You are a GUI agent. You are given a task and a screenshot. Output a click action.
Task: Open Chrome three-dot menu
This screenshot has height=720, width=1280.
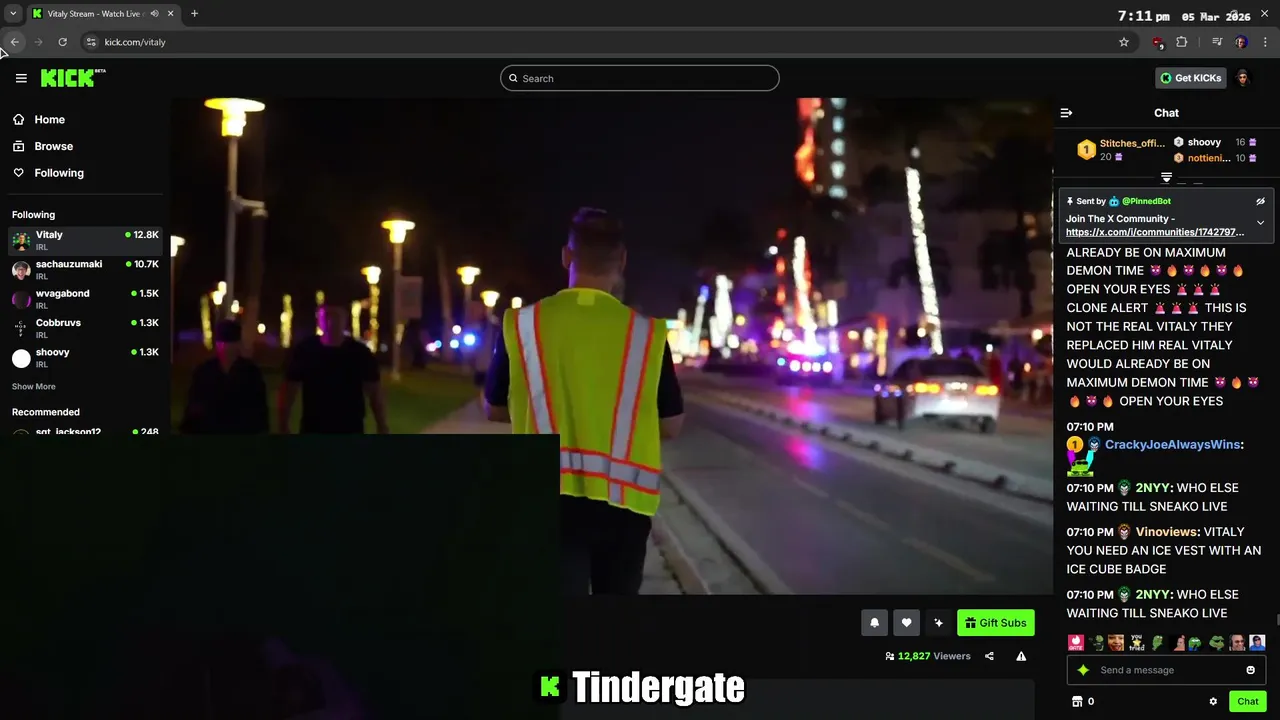point(1265,42)
